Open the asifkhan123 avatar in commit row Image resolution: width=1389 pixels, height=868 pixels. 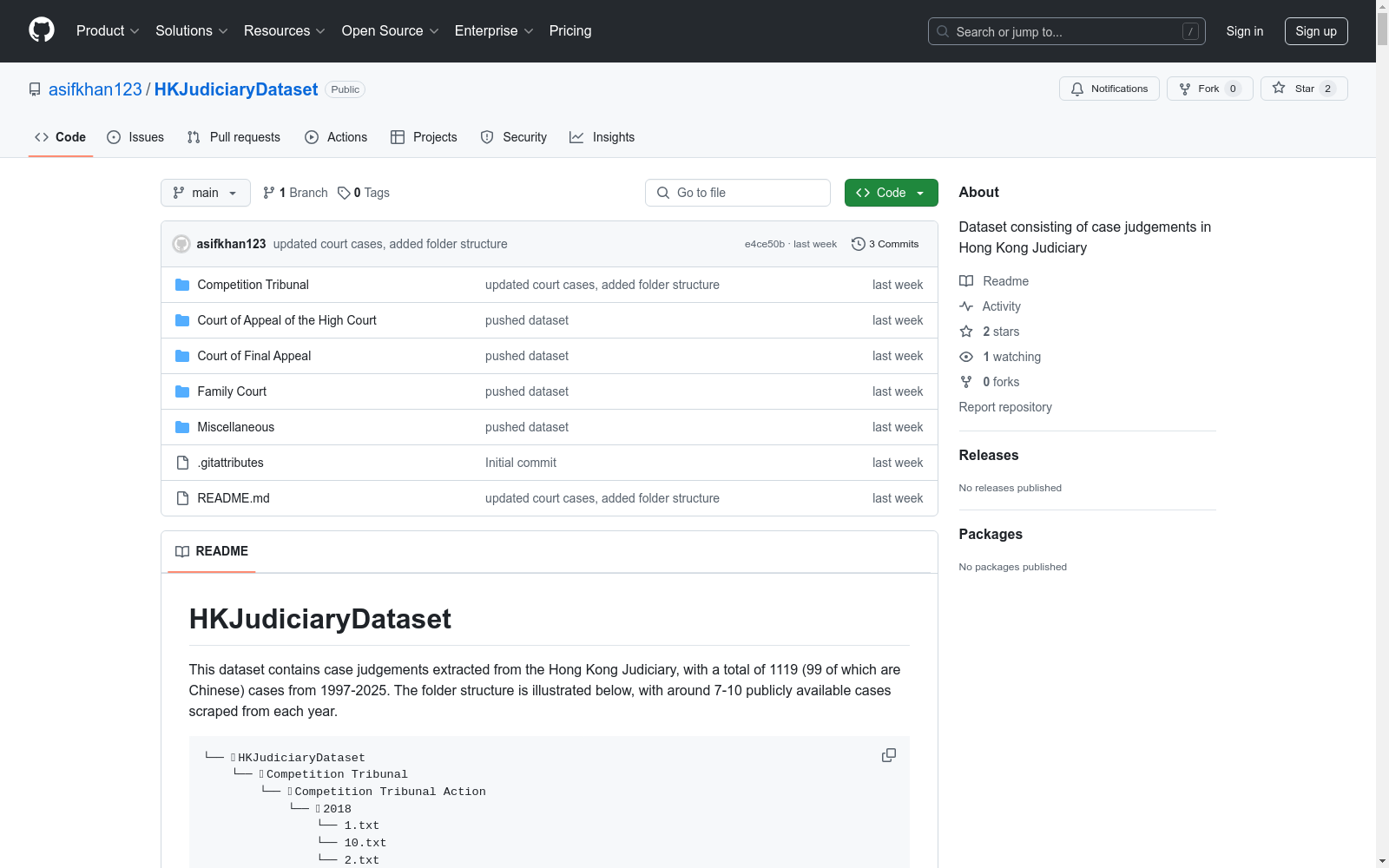(181, 244)
